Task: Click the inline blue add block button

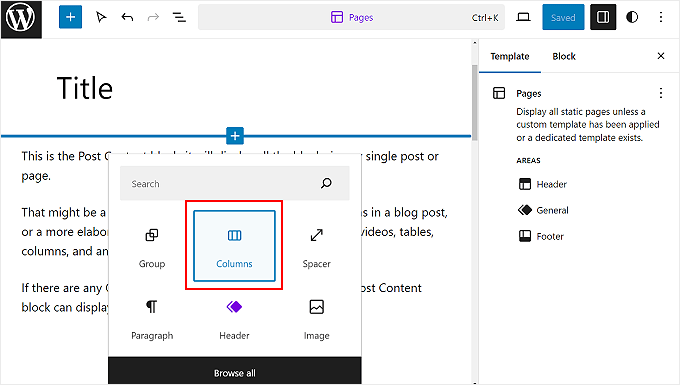Action: pyautogui.click(x=235, y=136)
